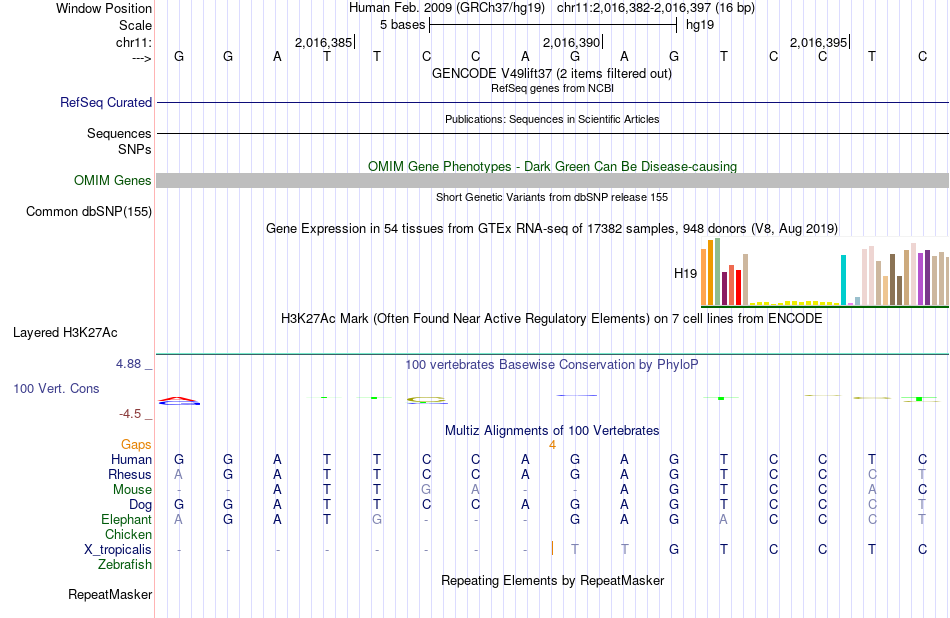Screen dimensions: 950x618
Task: Click the gray OMIM Genes item bar
Action: (552, 181)
